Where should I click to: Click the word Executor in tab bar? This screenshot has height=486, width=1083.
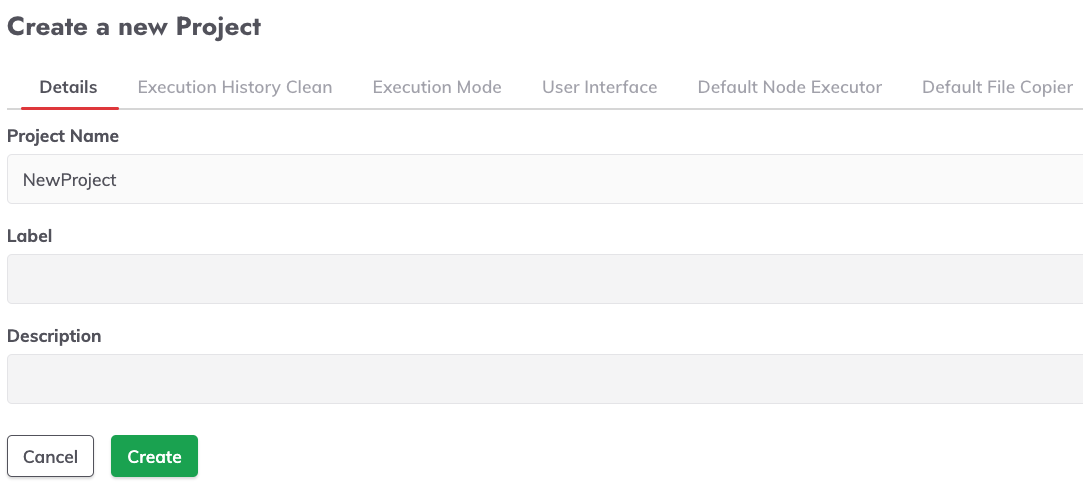tap(848, 88)
